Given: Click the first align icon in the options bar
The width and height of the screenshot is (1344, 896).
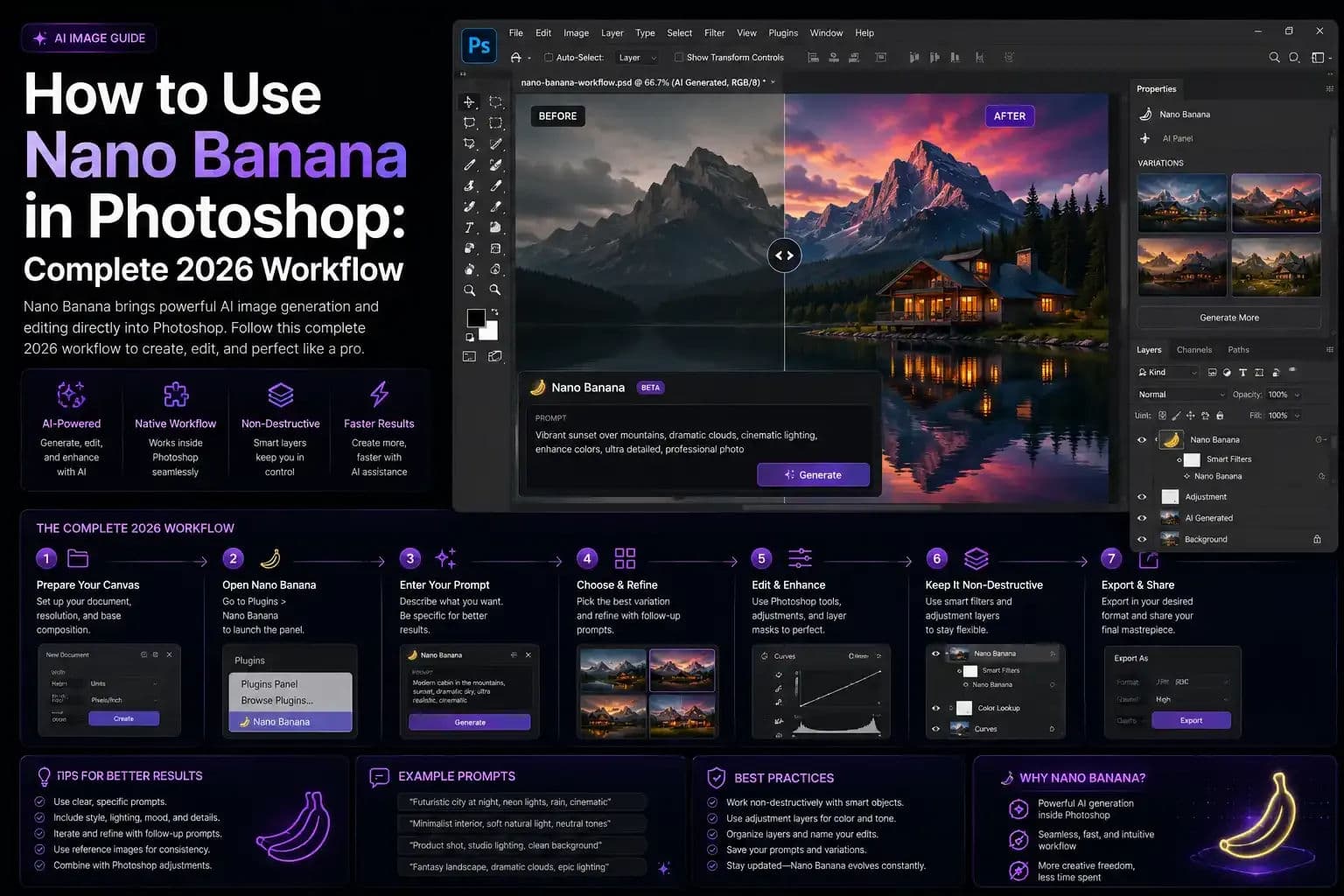Looking at the screenshot, I should (x=813, y=58).
